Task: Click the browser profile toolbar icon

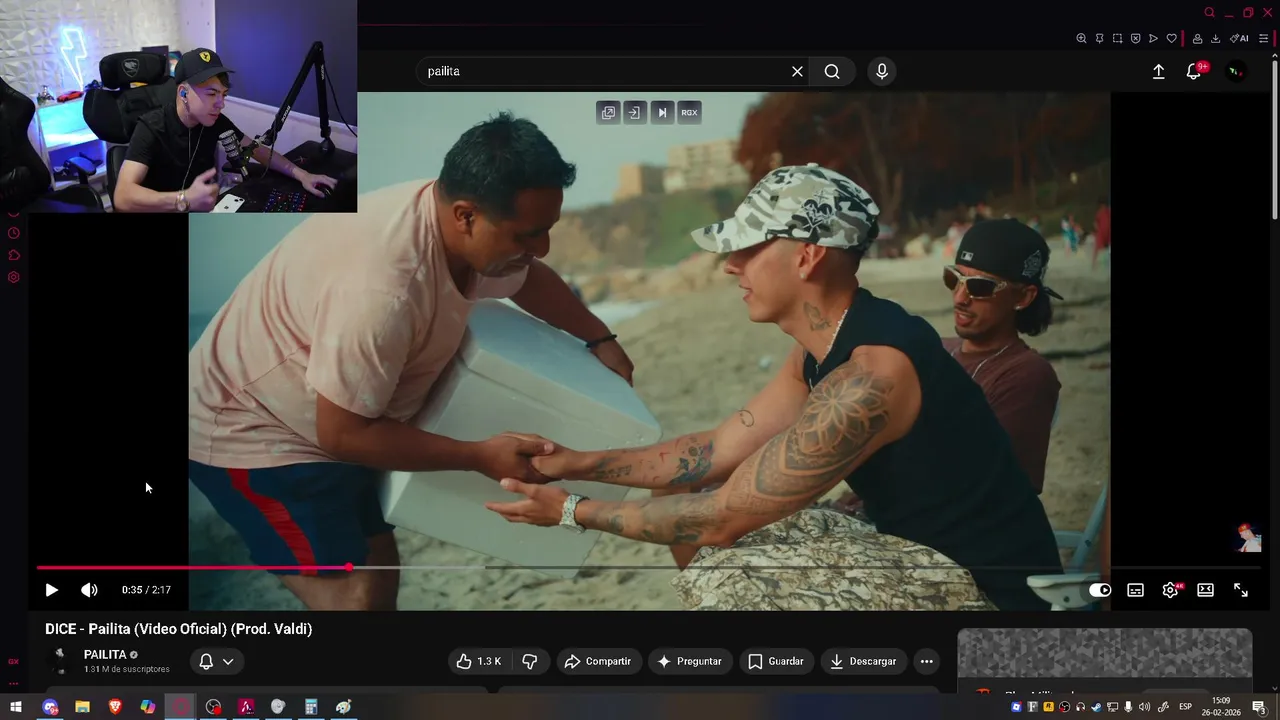Action: pos(1197,39)
